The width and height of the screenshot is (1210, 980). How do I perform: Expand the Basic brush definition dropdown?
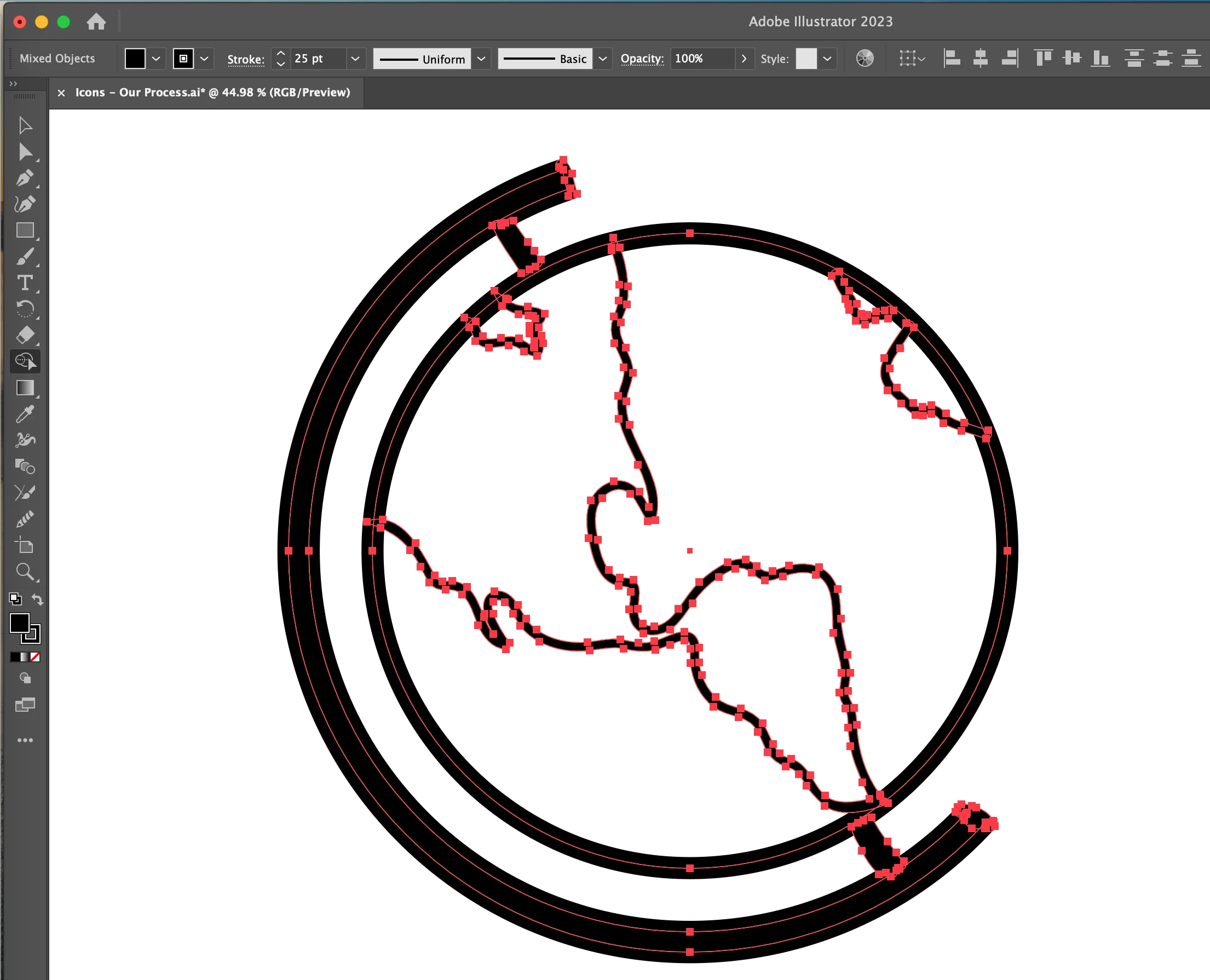point(602,59)
